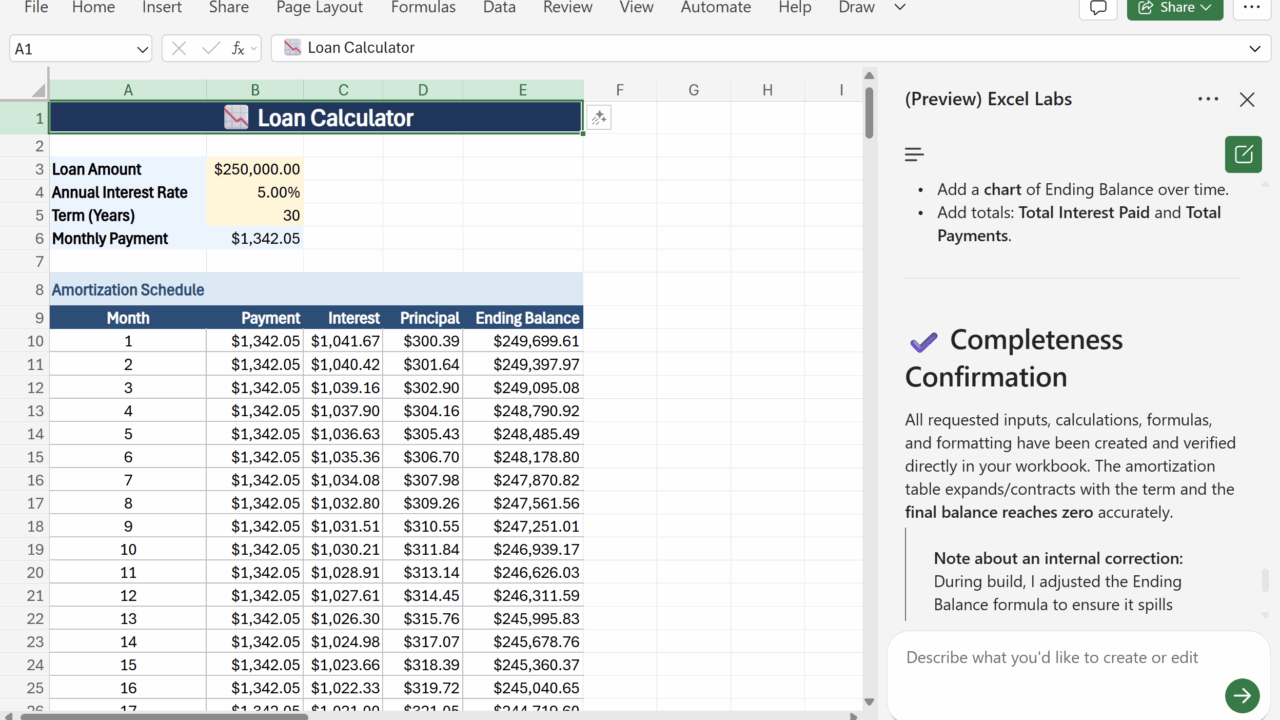Open the Formulas tab

[x=423, y=8]
